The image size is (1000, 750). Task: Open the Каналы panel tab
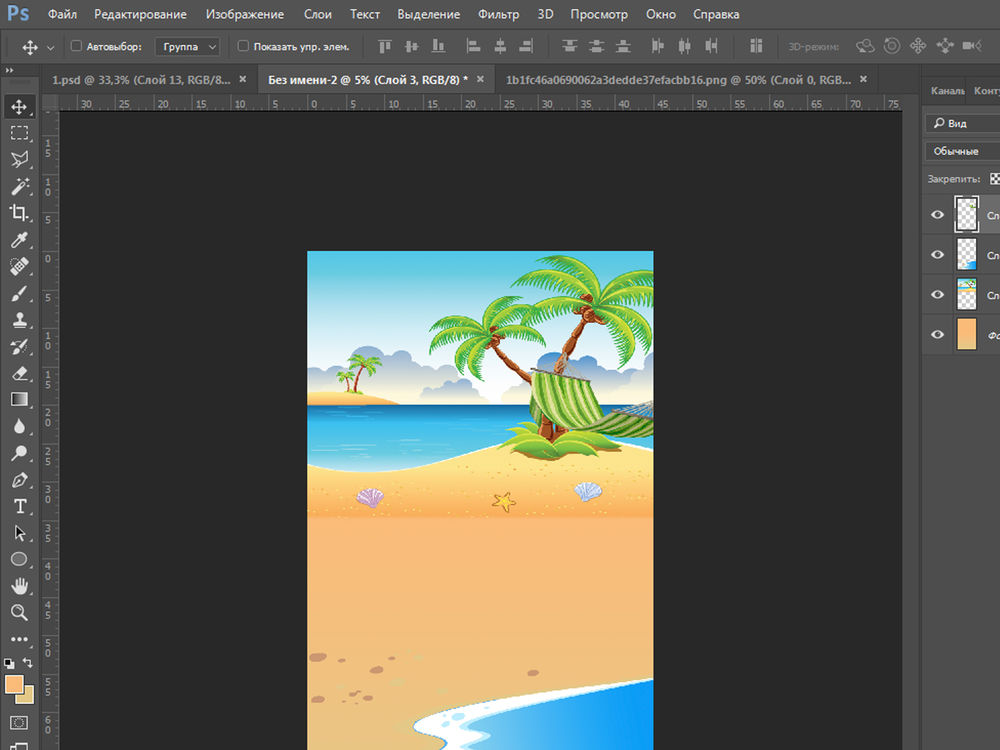946,90
